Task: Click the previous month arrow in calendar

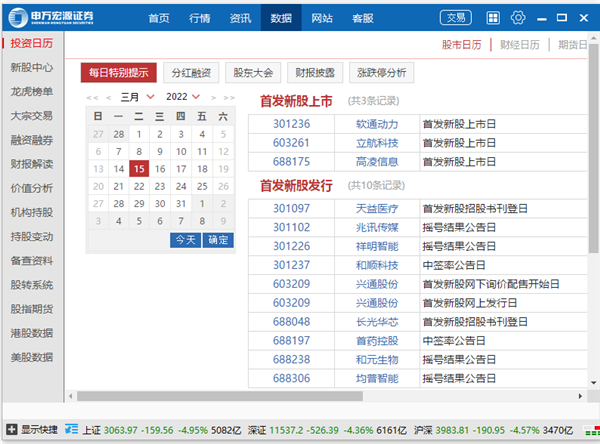Action: (x=107, y=97)
